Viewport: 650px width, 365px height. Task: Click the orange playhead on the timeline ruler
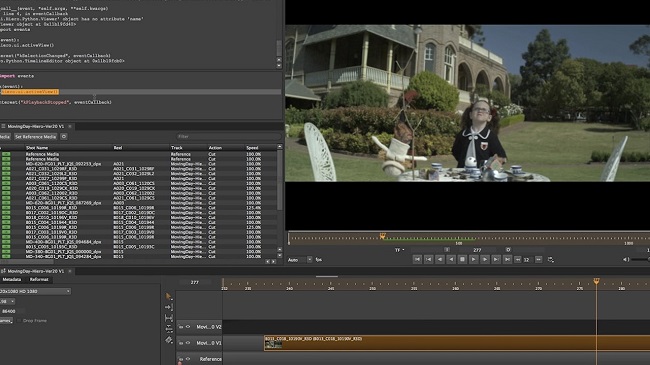(x=597, y=282)
